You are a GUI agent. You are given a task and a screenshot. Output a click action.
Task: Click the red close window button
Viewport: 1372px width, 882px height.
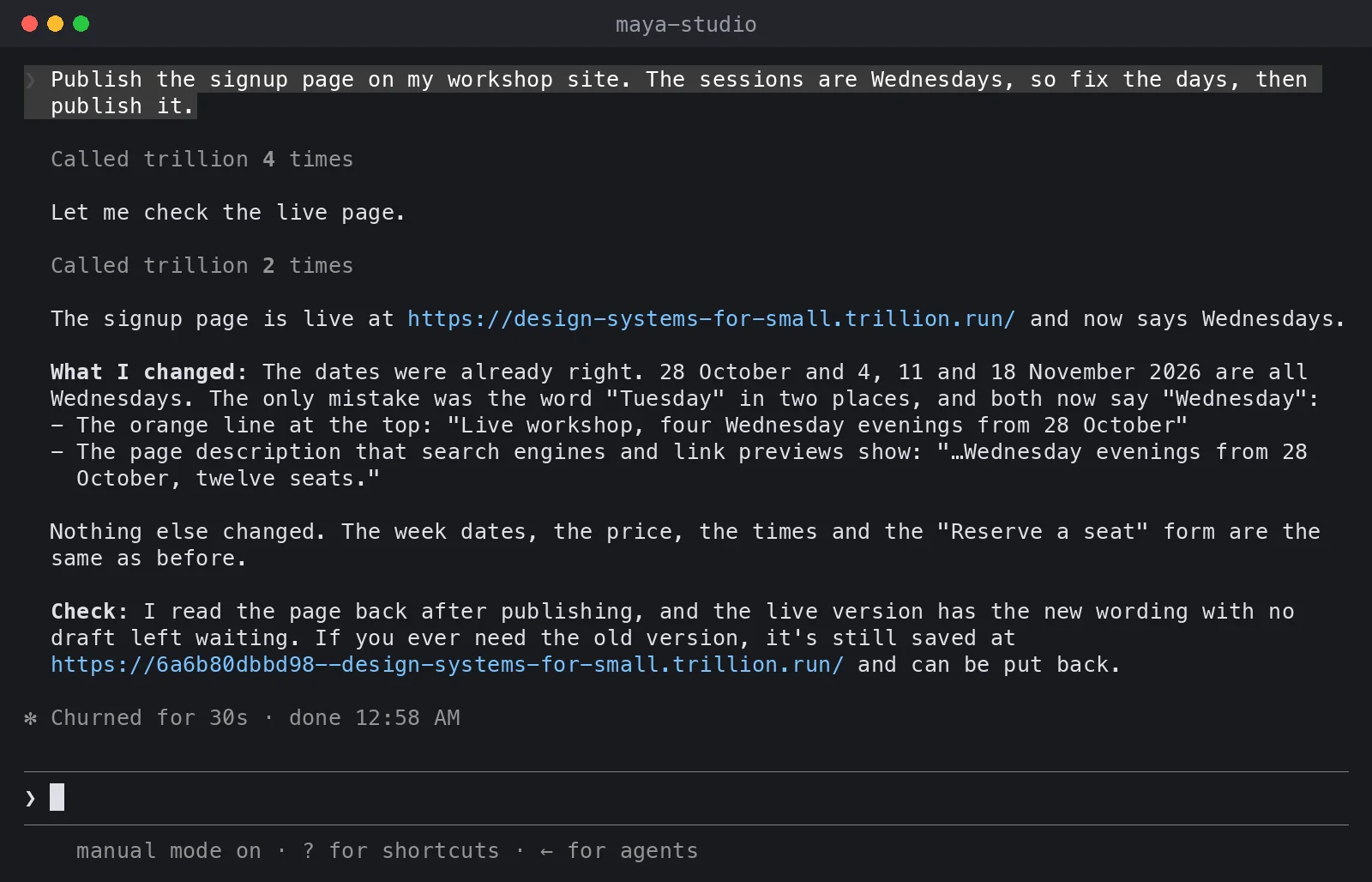30,24
